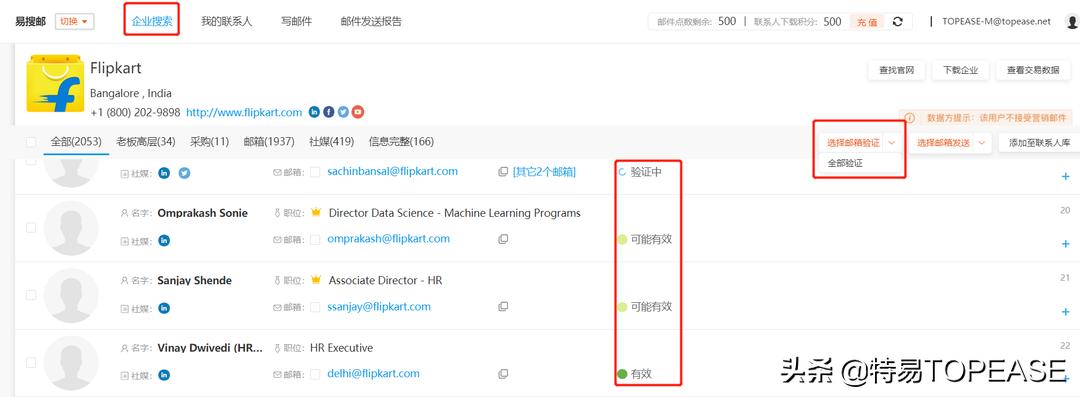Select the Omprakash Sonie row checkbox
The image size is (1080, 397).
31,227
